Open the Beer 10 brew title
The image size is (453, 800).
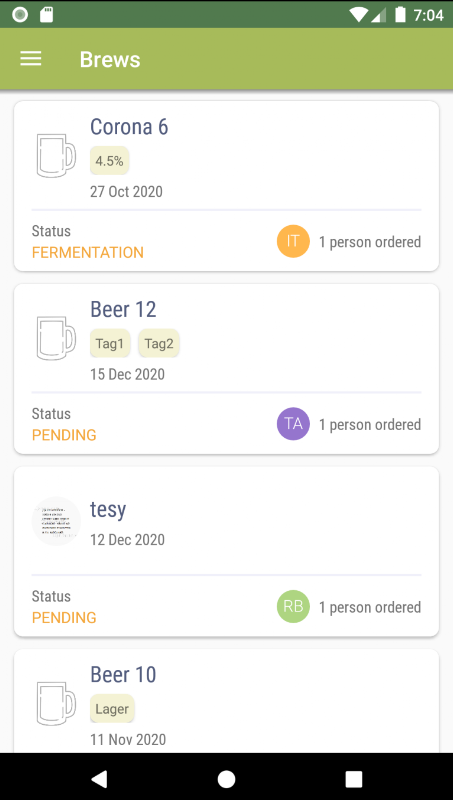123,674
